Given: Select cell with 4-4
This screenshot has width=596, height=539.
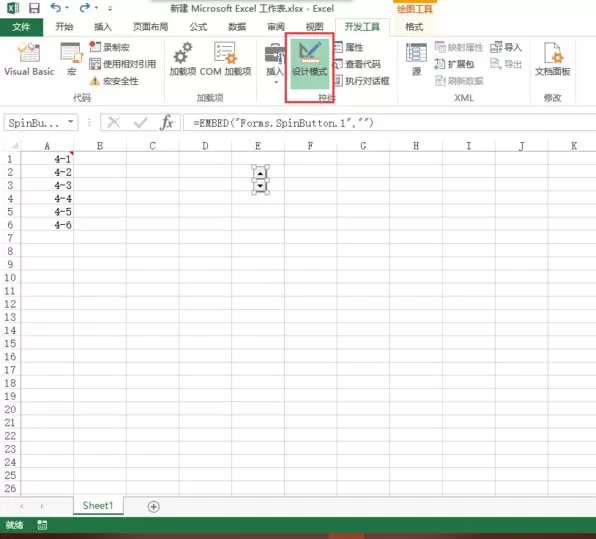Looking at the screenshot, I should [47, 198].
